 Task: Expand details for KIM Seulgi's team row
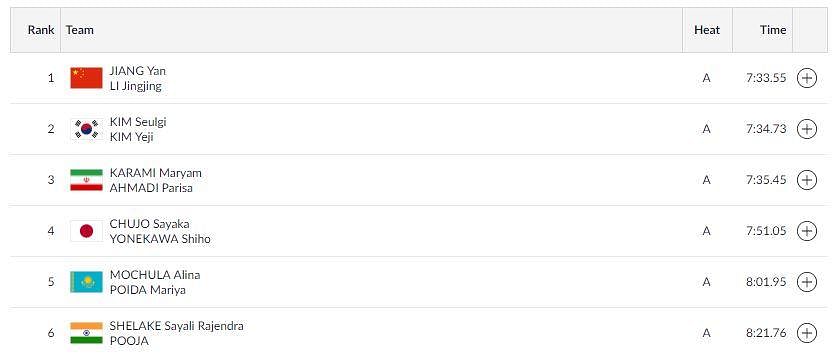[x=806, y=129]
